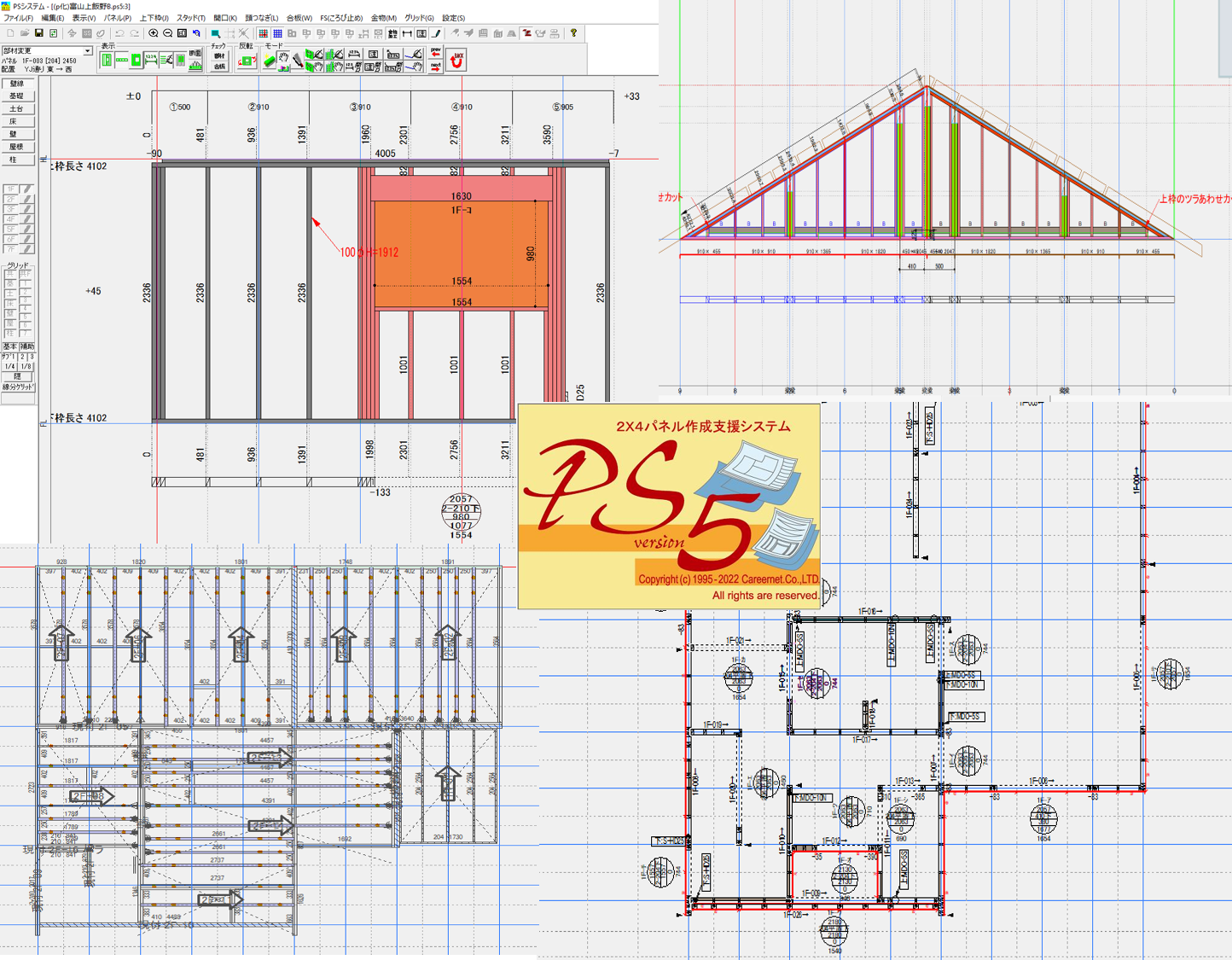Screen dimensions: 1232x960
Task: Click the 屋根 side button
Action: (x=17, y=147)
